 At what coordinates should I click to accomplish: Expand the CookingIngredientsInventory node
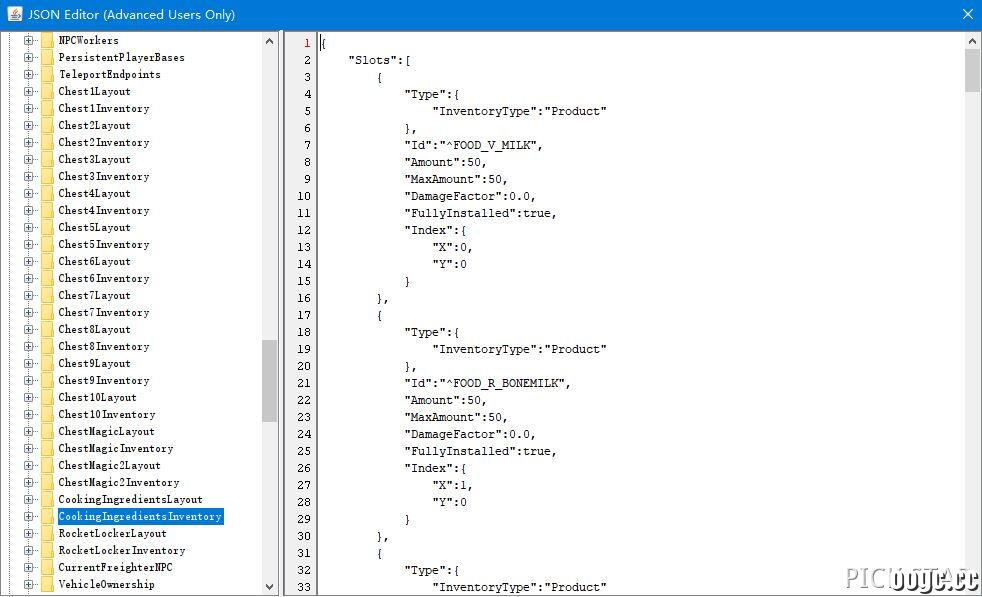(x=28, y=517)
